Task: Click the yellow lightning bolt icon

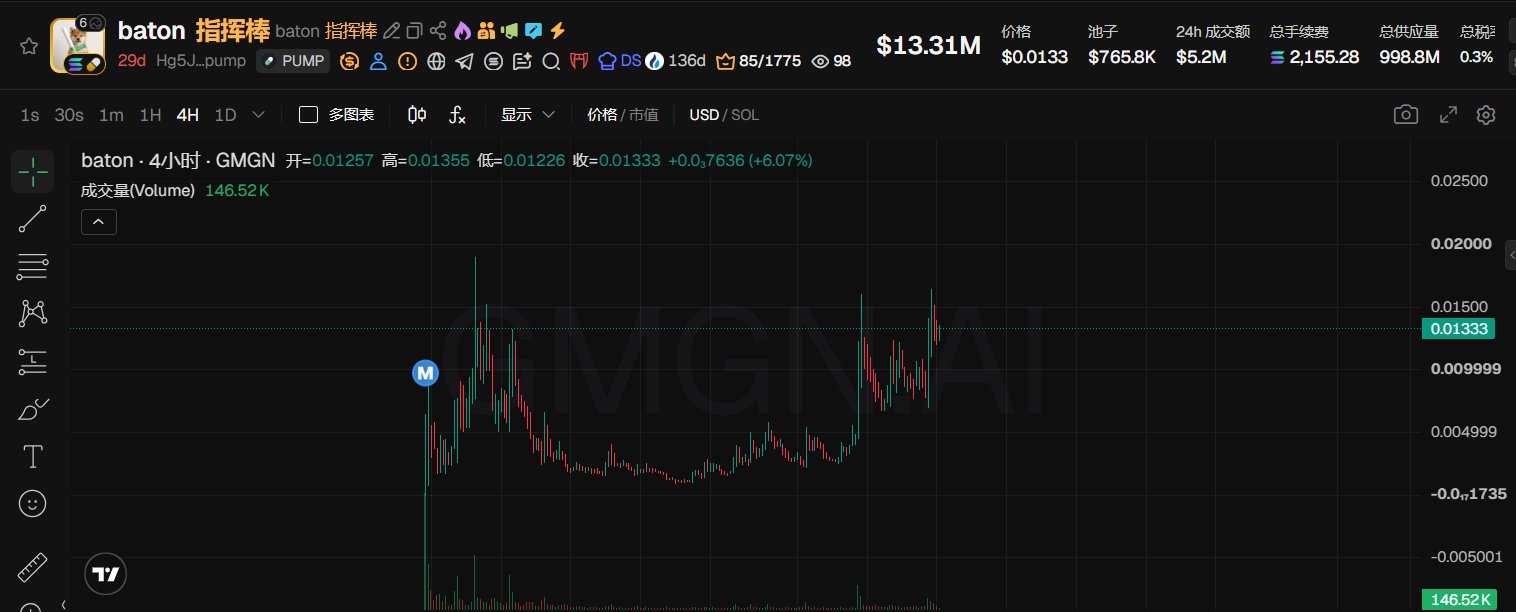Action: click(557, 31)
